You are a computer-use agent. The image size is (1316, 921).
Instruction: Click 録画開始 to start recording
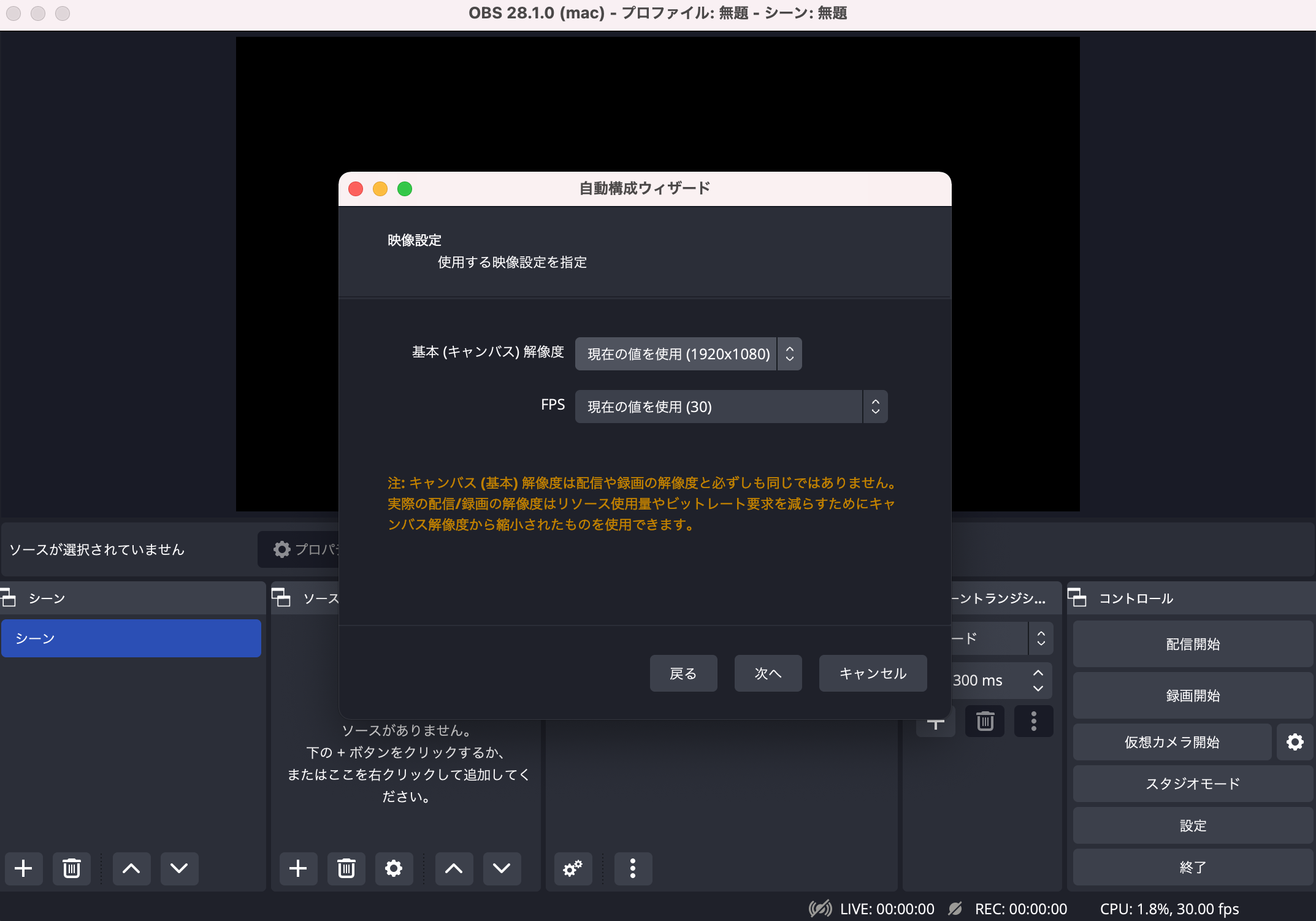[1192, 695]
